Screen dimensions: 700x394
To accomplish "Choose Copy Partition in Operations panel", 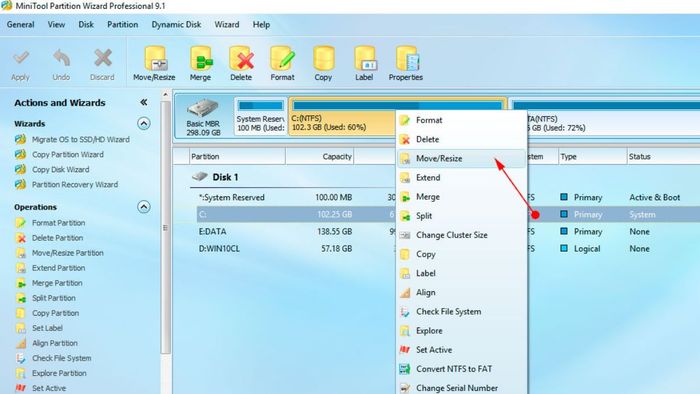I will click(48, 313).
